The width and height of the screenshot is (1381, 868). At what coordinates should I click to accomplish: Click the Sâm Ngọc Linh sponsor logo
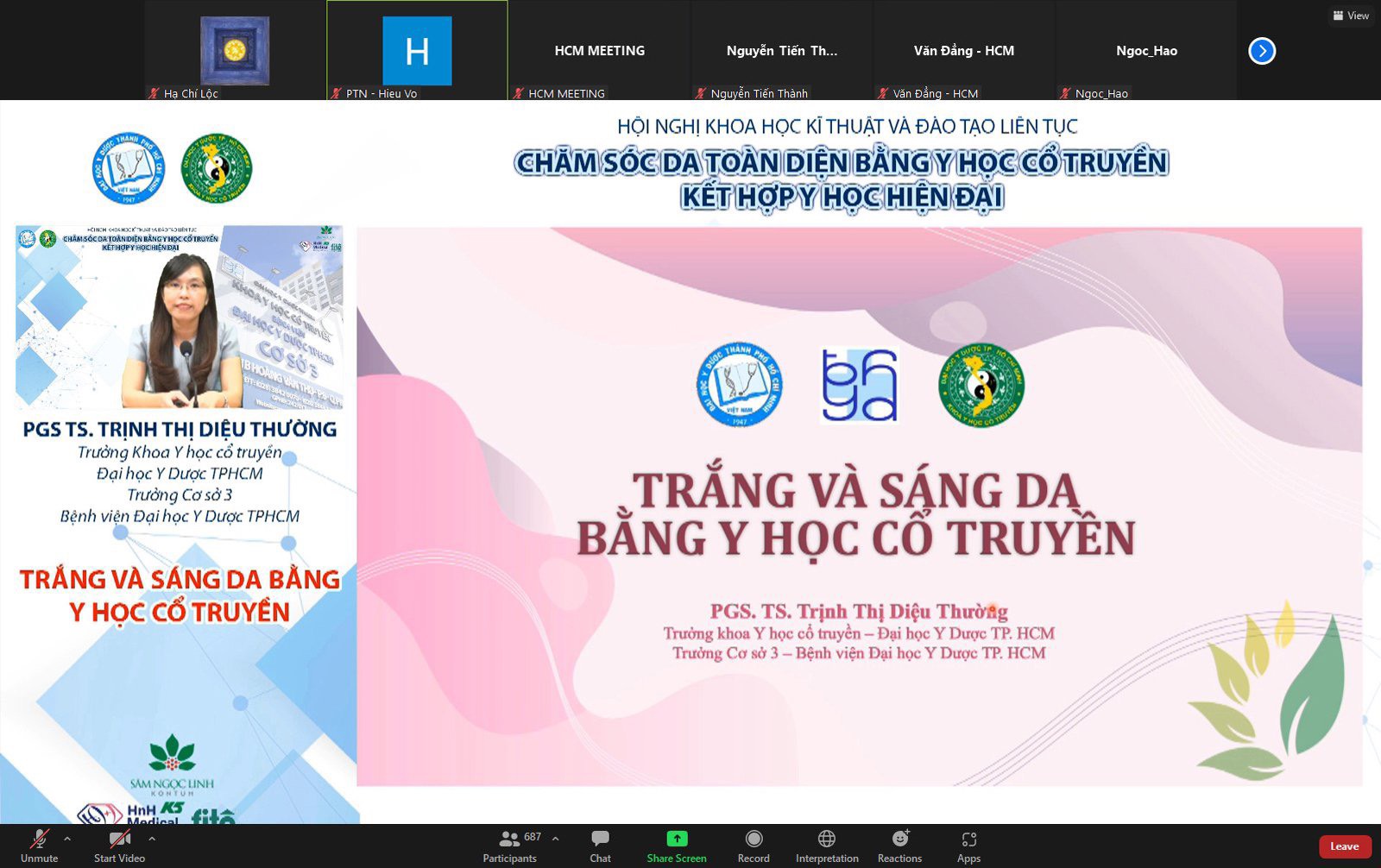(172, 765)
